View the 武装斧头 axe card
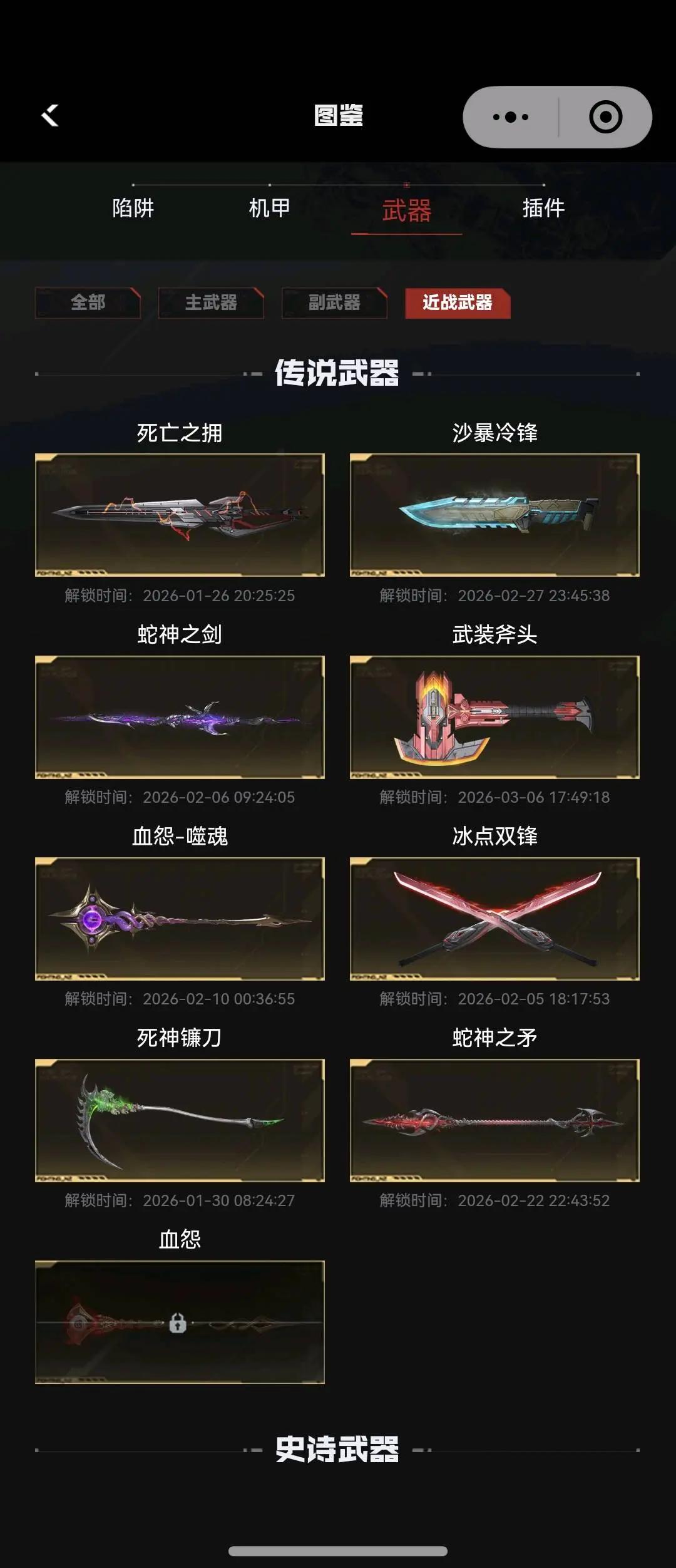676x1568 pixels. point(494,717)
